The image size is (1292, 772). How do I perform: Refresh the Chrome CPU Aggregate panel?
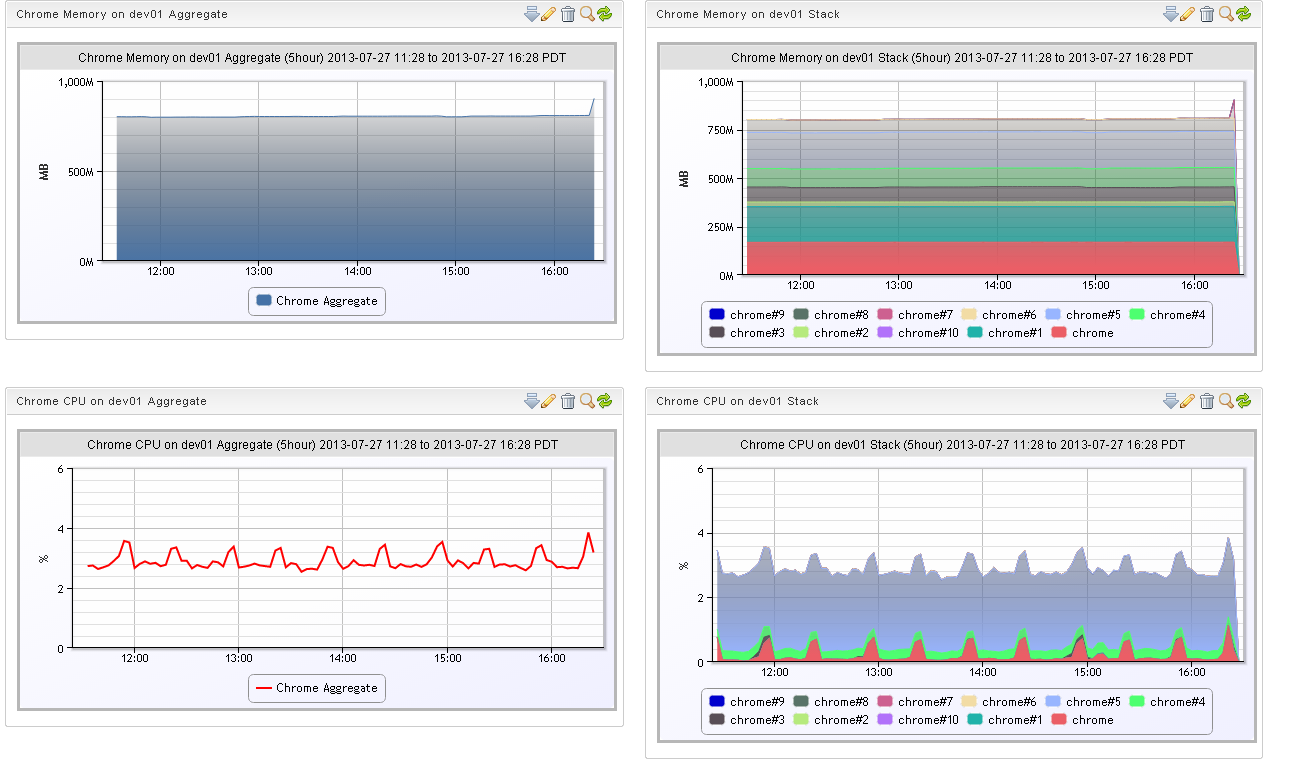click(x=604, y=400)
